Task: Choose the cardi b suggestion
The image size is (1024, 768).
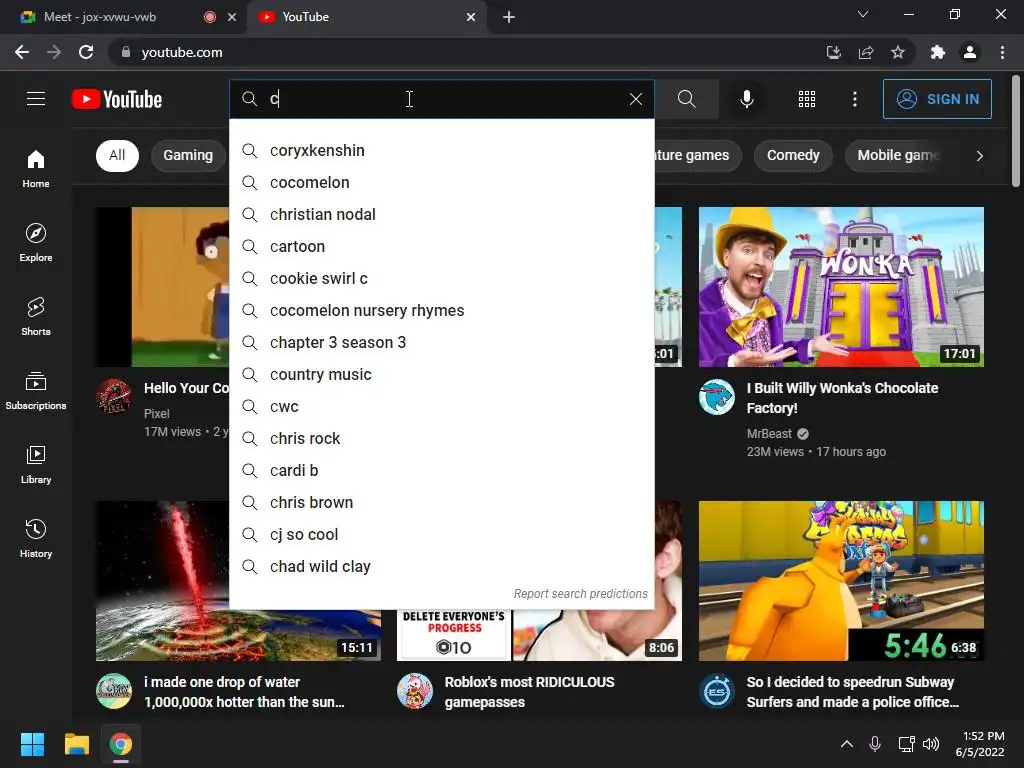Action: coord(441,470)
